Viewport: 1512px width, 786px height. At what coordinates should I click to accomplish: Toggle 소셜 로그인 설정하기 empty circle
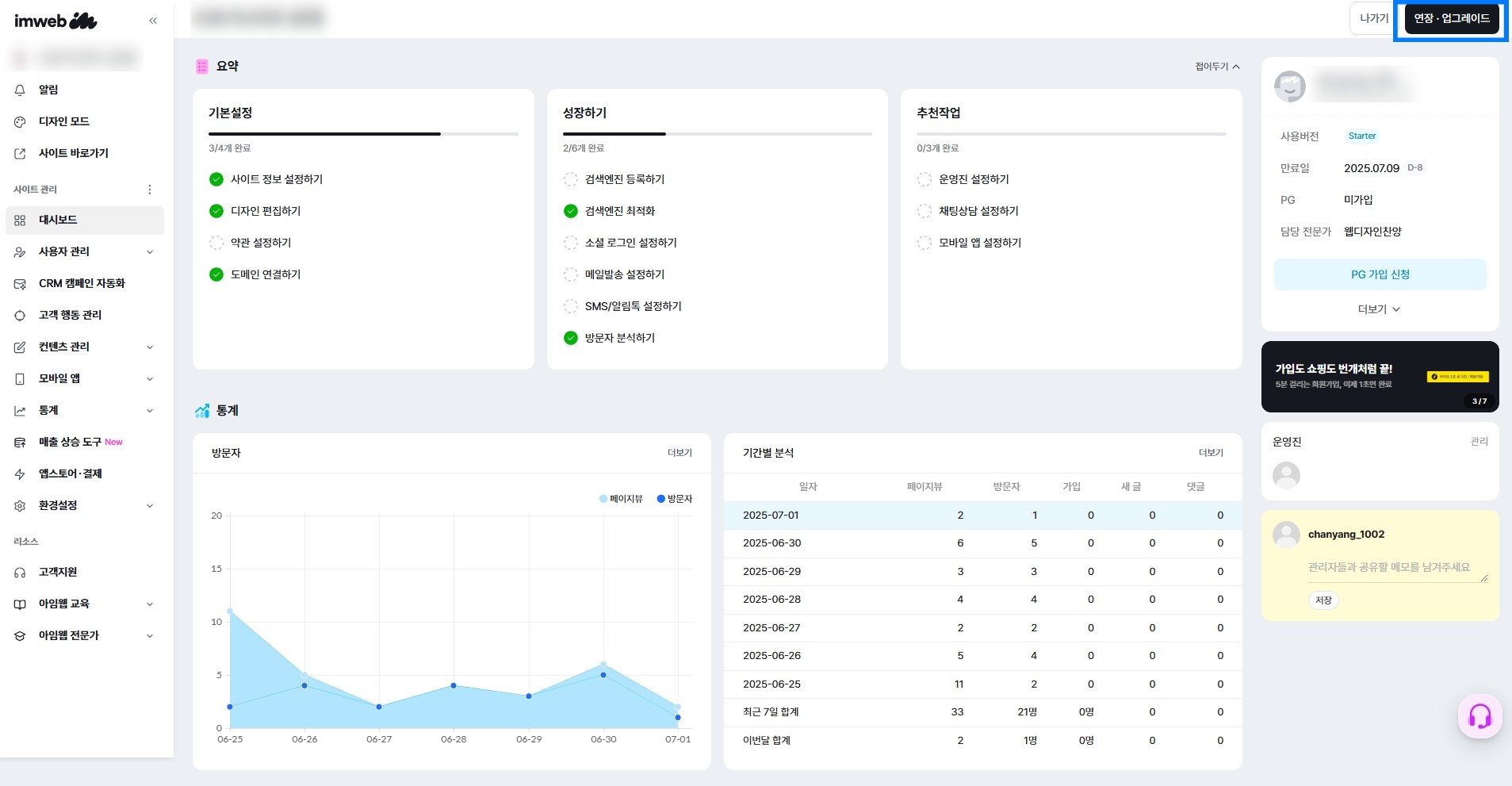pos(570,243)
